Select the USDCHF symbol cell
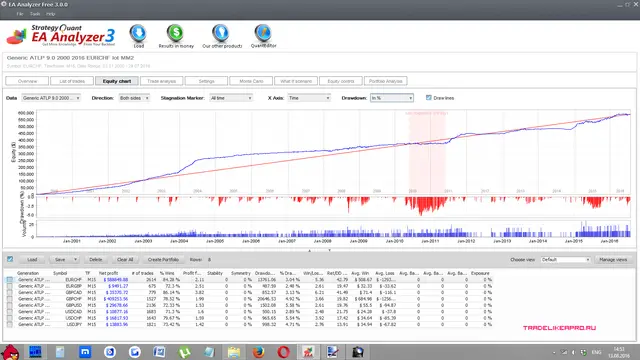Viewport: 640px width, 360px height. point(73,318)
